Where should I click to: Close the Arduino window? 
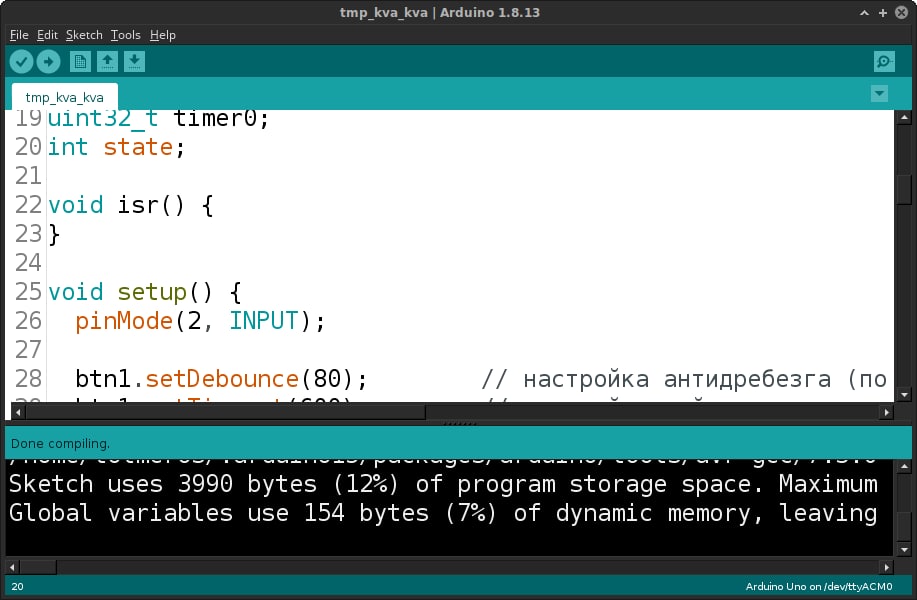[901, 12]
